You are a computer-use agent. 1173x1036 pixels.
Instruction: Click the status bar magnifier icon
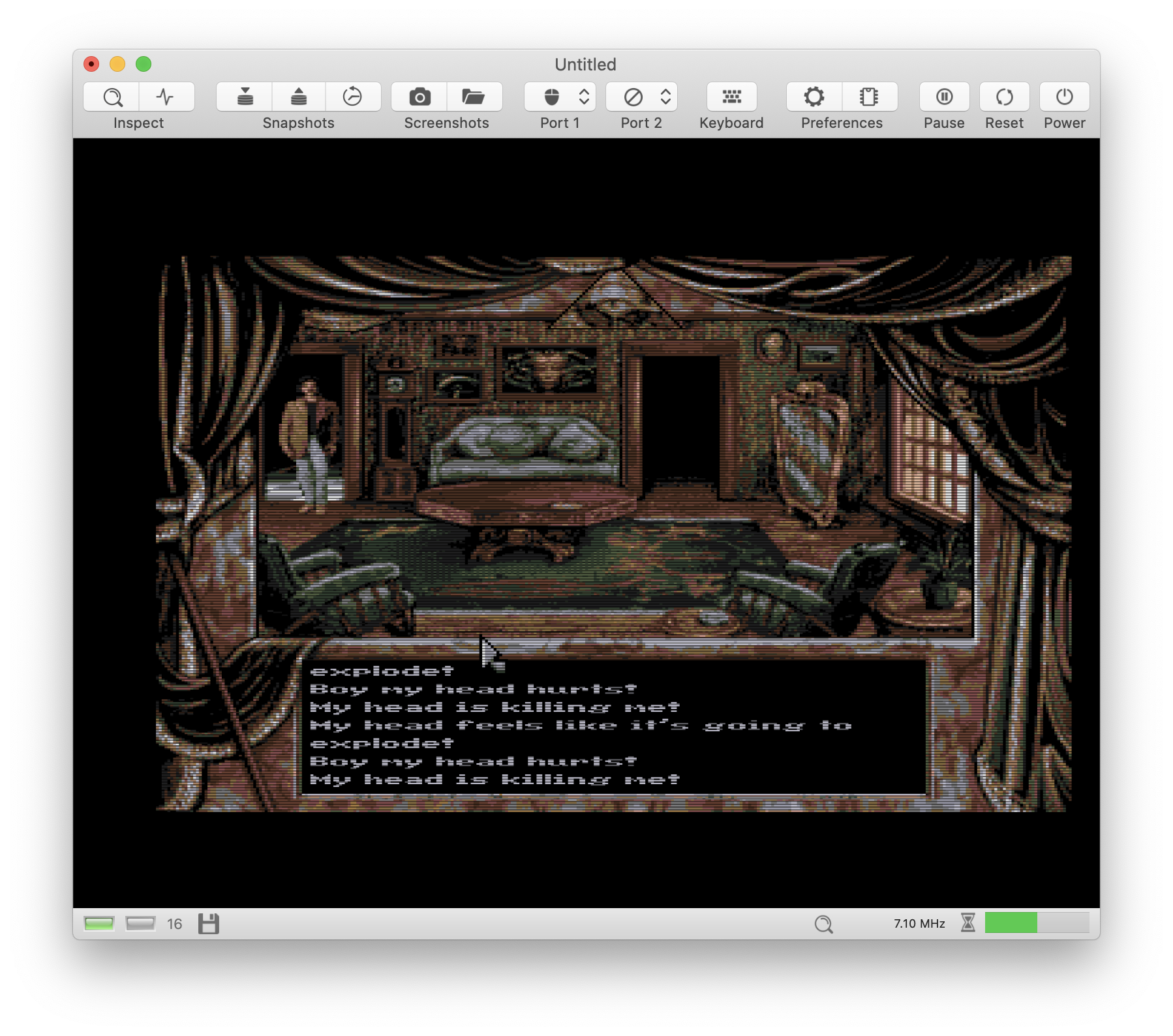pos(823,924)
